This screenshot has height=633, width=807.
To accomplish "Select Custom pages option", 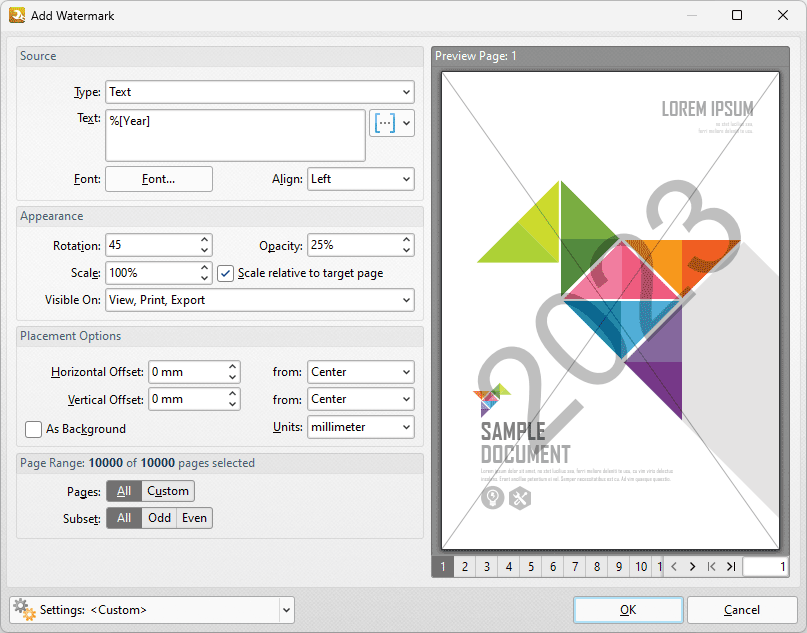I will click(168, 491).
